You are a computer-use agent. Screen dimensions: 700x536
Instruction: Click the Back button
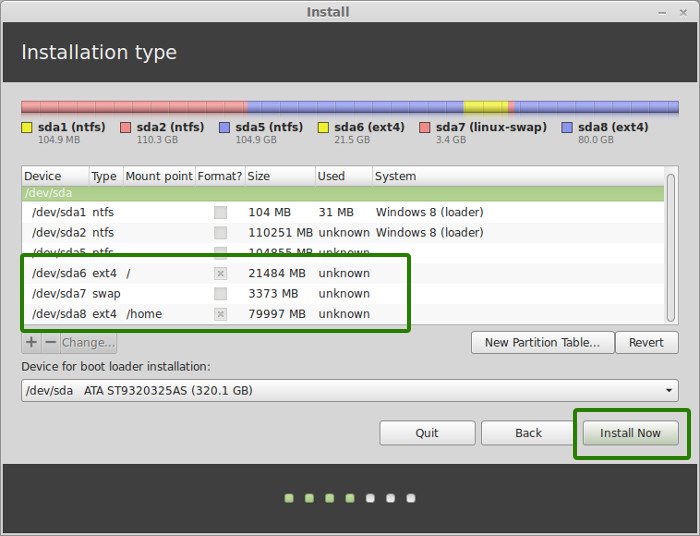point(528,433)
